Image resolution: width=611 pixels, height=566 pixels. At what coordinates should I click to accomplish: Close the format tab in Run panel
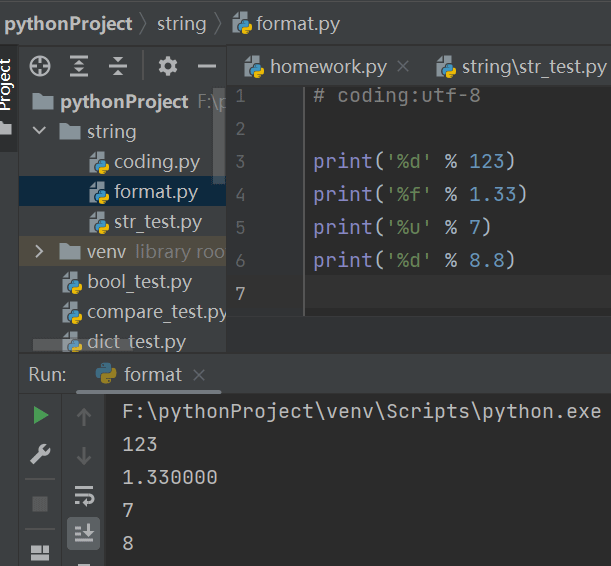[x=198, y=375]
